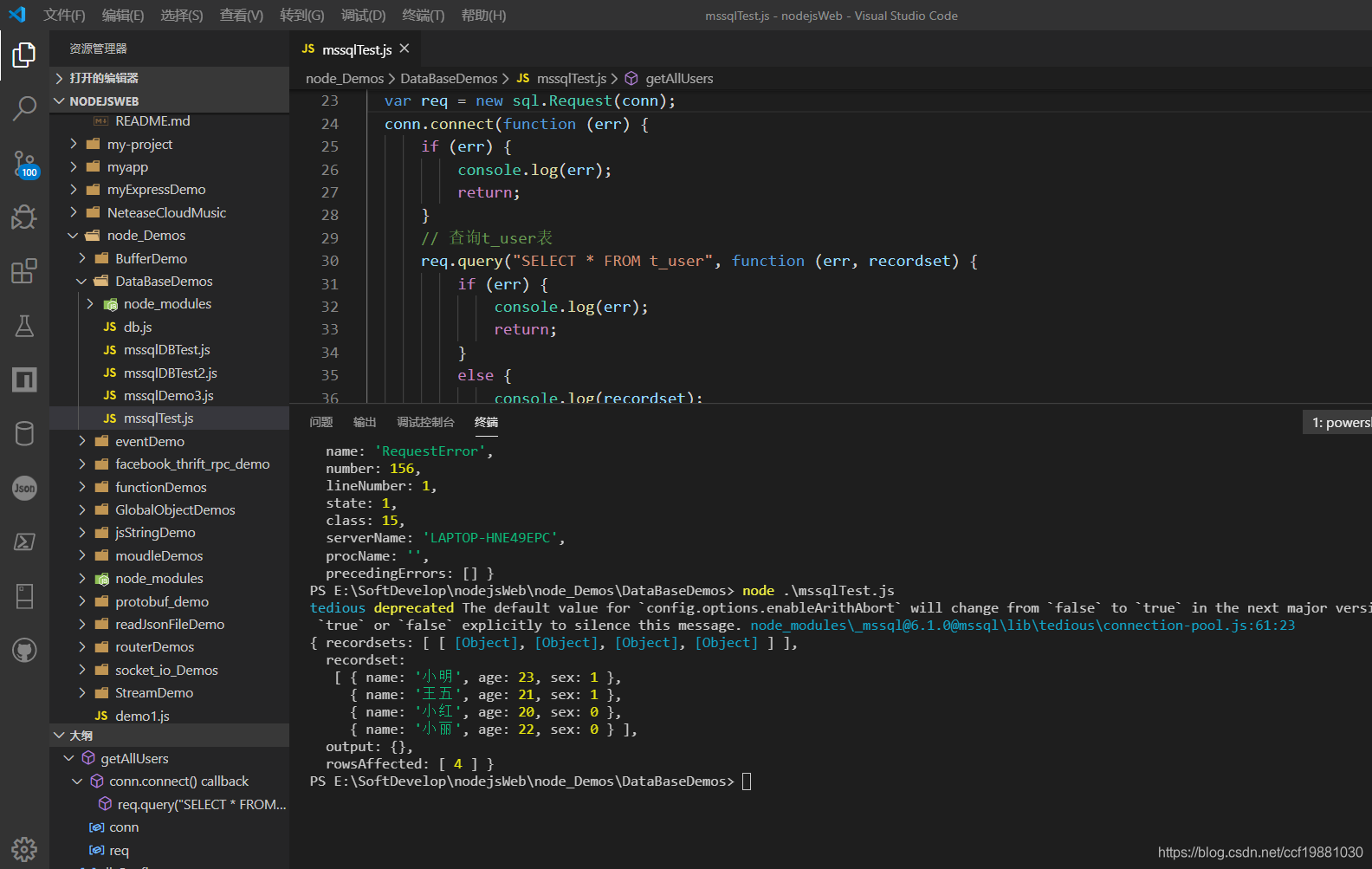Viewport: 1372px width, 869px height.
Task: Select mssqlTest.js in the file tree
Action: click(x=169, y=418)
